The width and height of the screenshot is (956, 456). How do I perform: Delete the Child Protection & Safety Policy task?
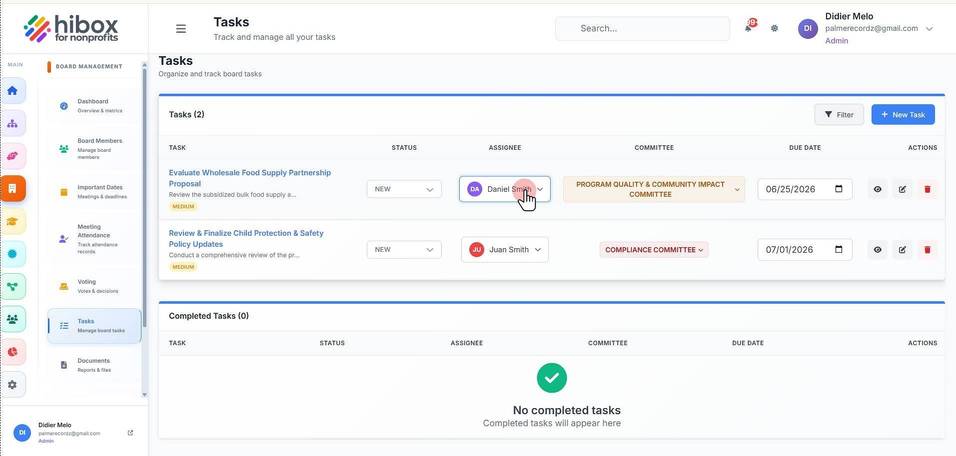[927, 249]
